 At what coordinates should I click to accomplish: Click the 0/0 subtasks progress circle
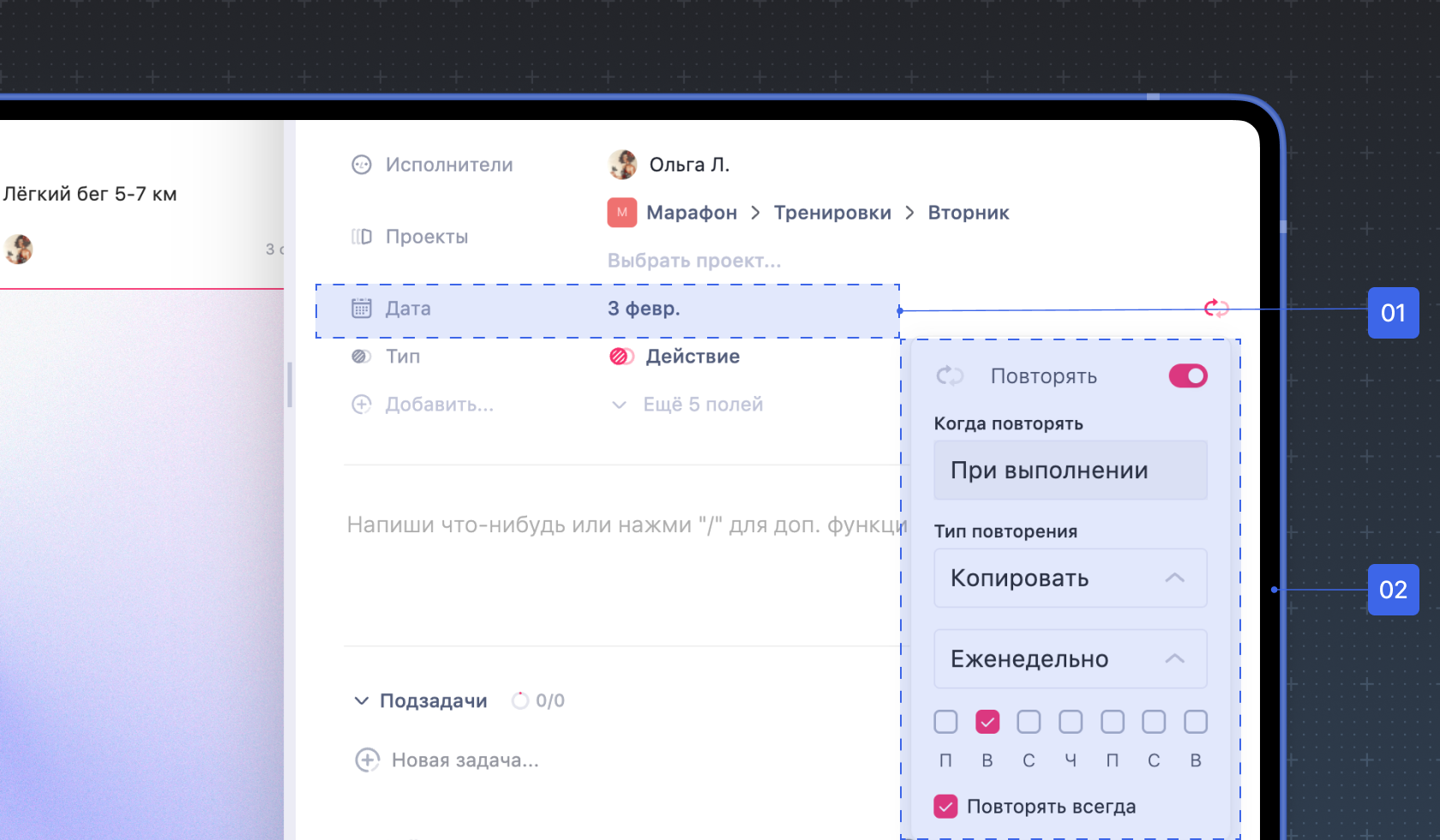pyautogui.click(x=520, y=699)
